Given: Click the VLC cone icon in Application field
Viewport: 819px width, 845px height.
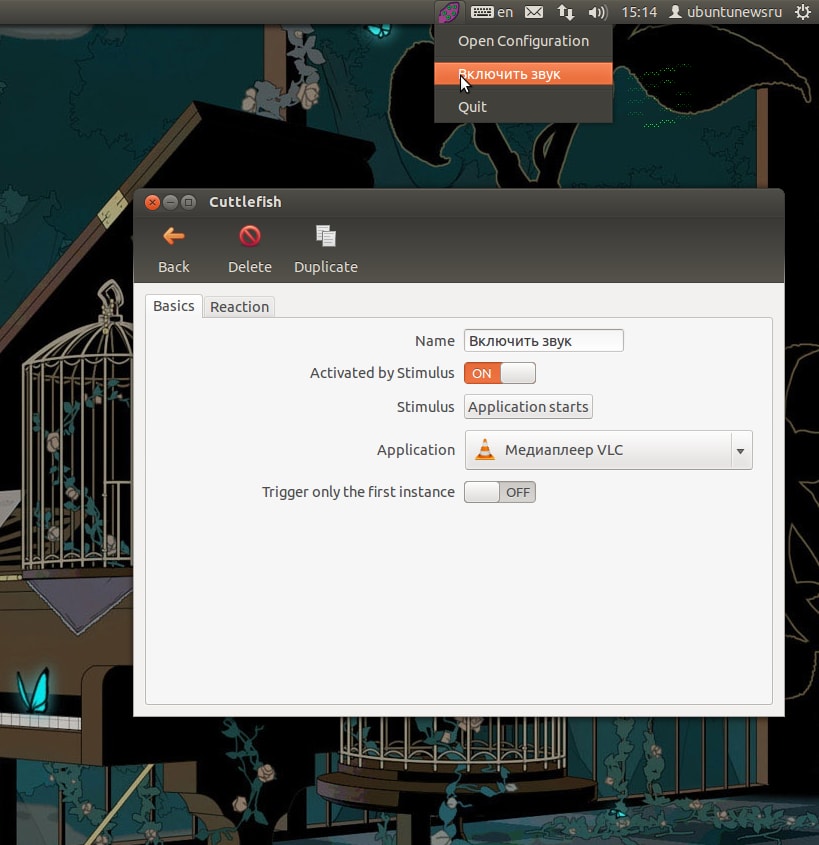Looking at the screenshot, I should 484,449.
